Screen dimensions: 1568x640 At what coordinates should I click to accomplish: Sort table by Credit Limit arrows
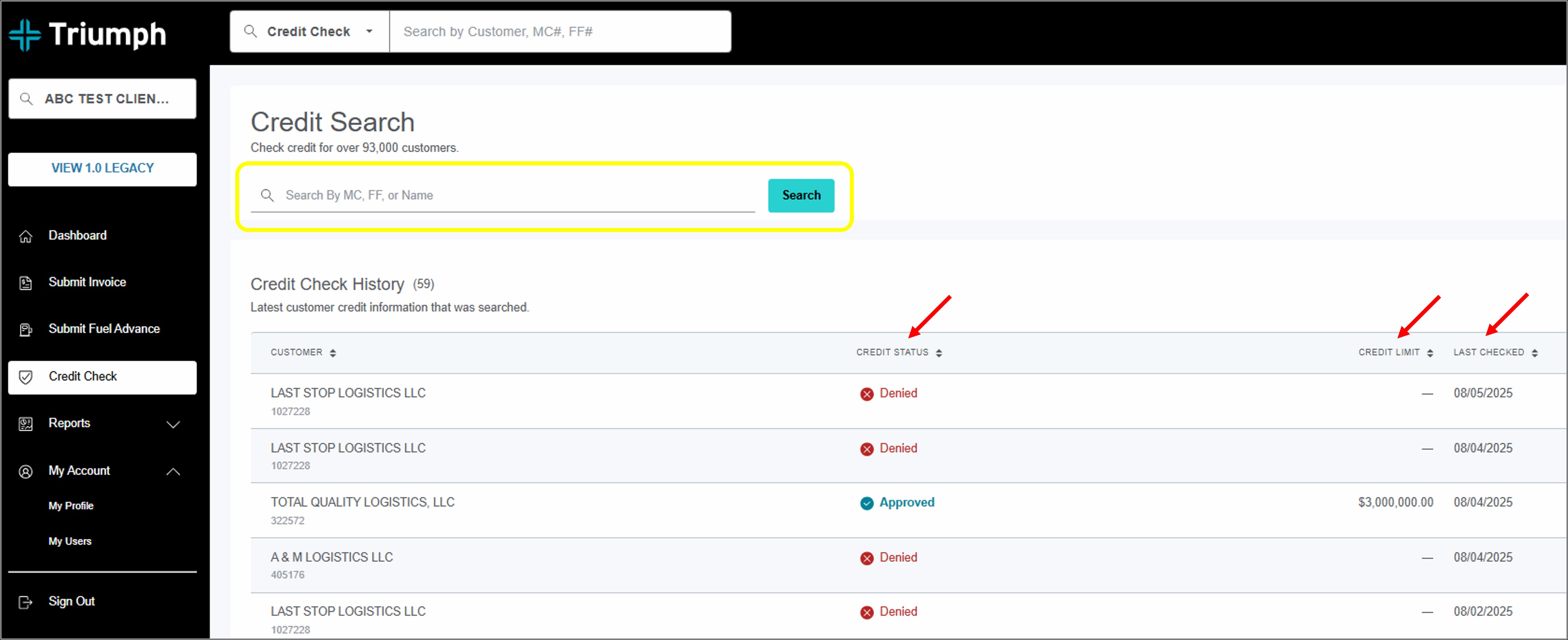click(1430, 353)
